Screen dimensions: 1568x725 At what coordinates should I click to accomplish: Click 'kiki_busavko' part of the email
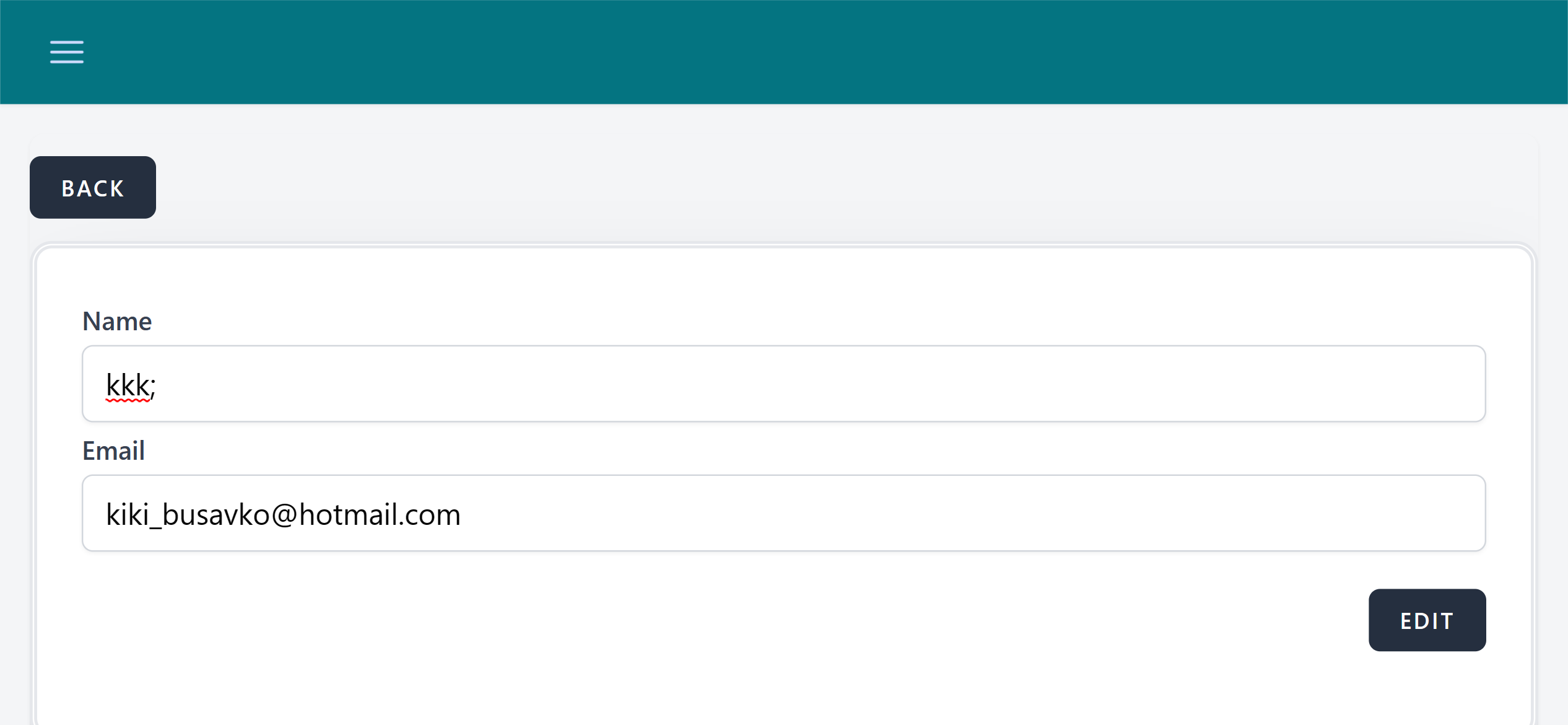[188, 515]
